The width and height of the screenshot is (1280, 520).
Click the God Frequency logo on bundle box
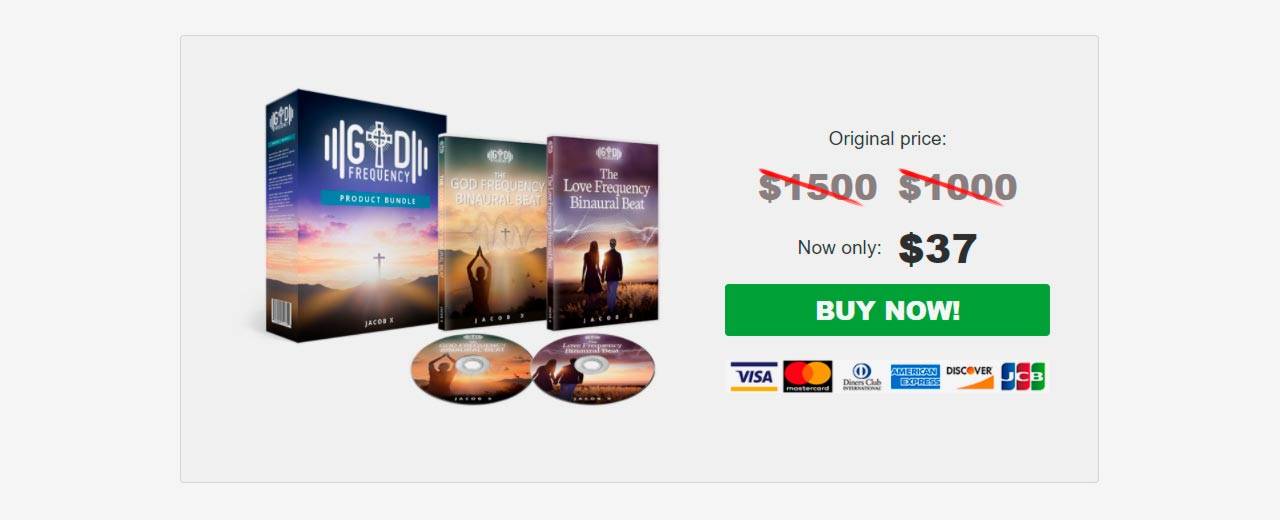378,151
